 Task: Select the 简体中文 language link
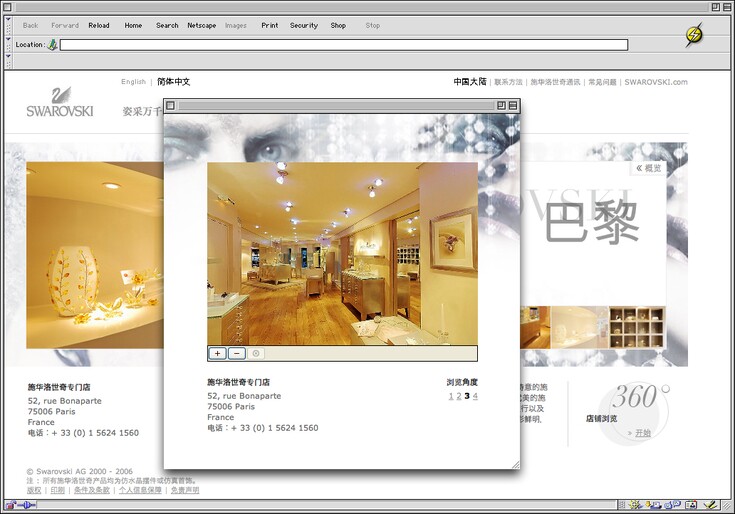(173, 82)
